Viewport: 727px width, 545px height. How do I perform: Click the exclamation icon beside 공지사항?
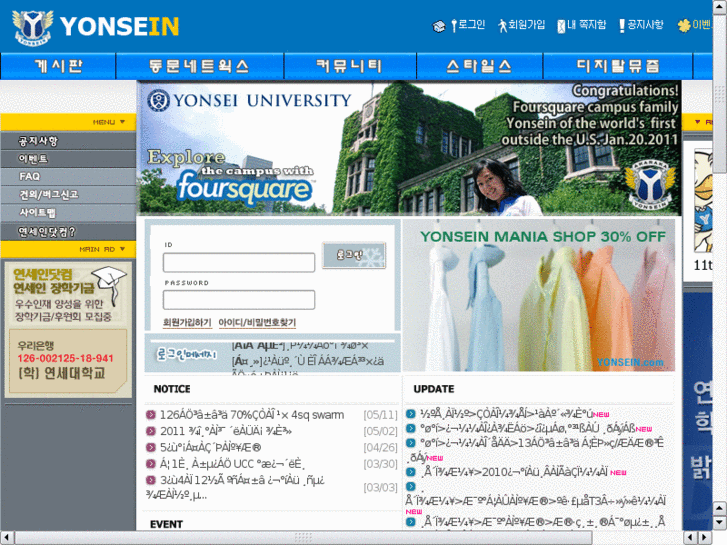[x=622, y=26]
